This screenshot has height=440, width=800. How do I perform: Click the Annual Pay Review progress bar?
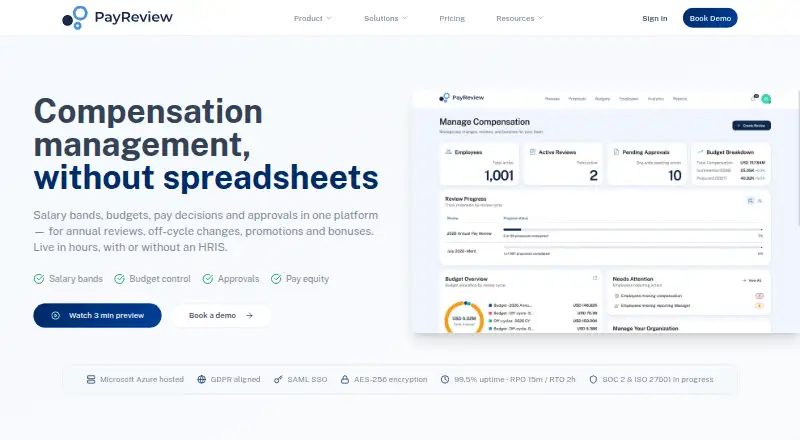(633, 230)
